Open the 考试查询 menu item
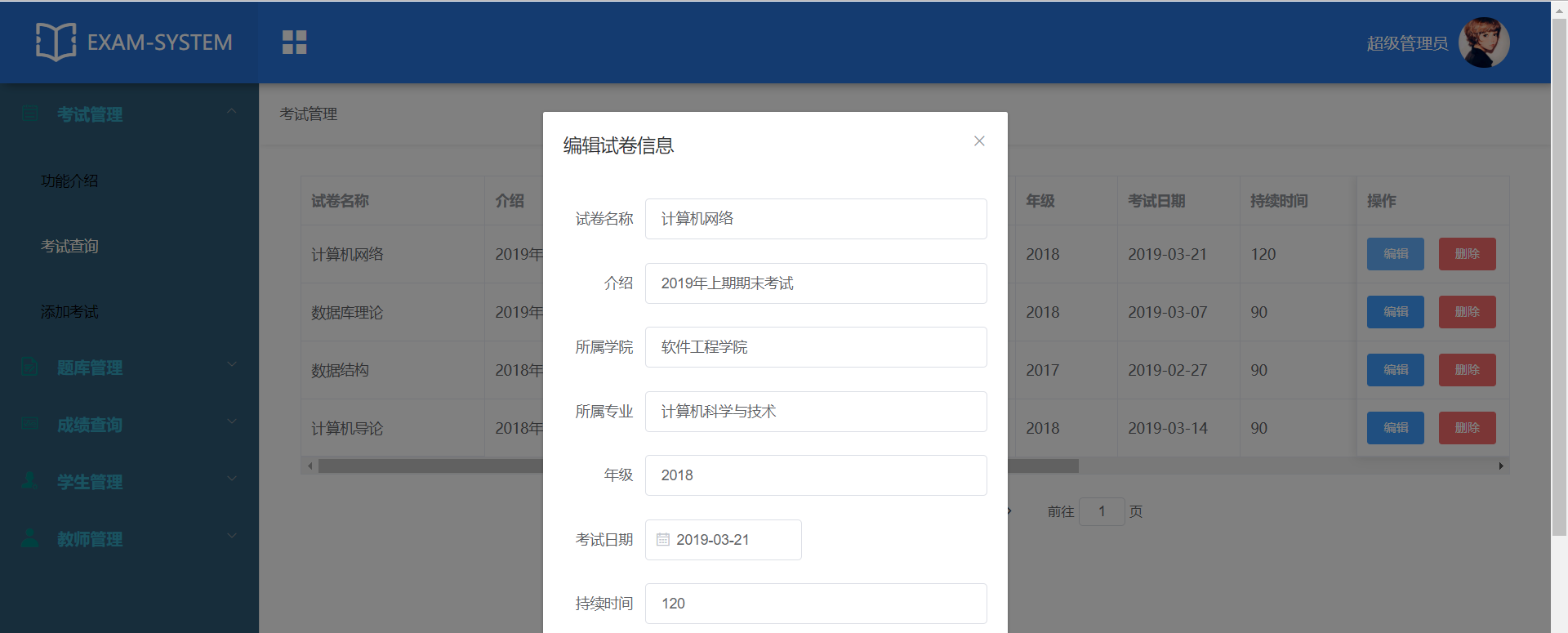The width and height of the screenshot is (1568, 633). (x=69, y=247)
